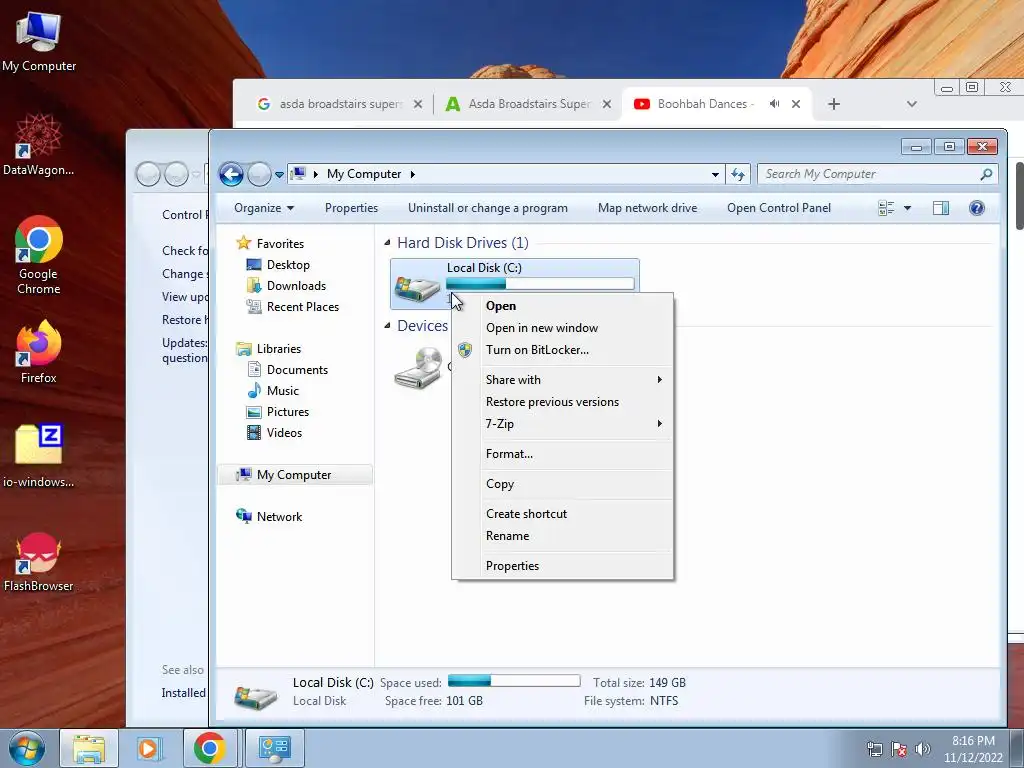Click the Explorer back arrow button
This screenshot has height=768, width=1024.
coord(231,174)
